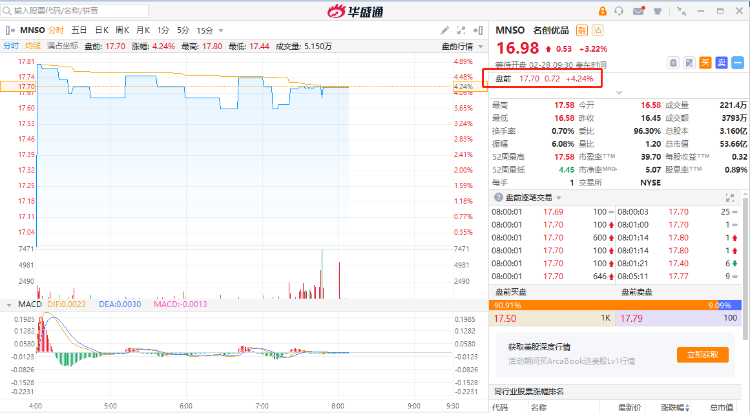Click the 08:00:01 trade at 17.69
The image size is (750, 413).
click(551, 212)
